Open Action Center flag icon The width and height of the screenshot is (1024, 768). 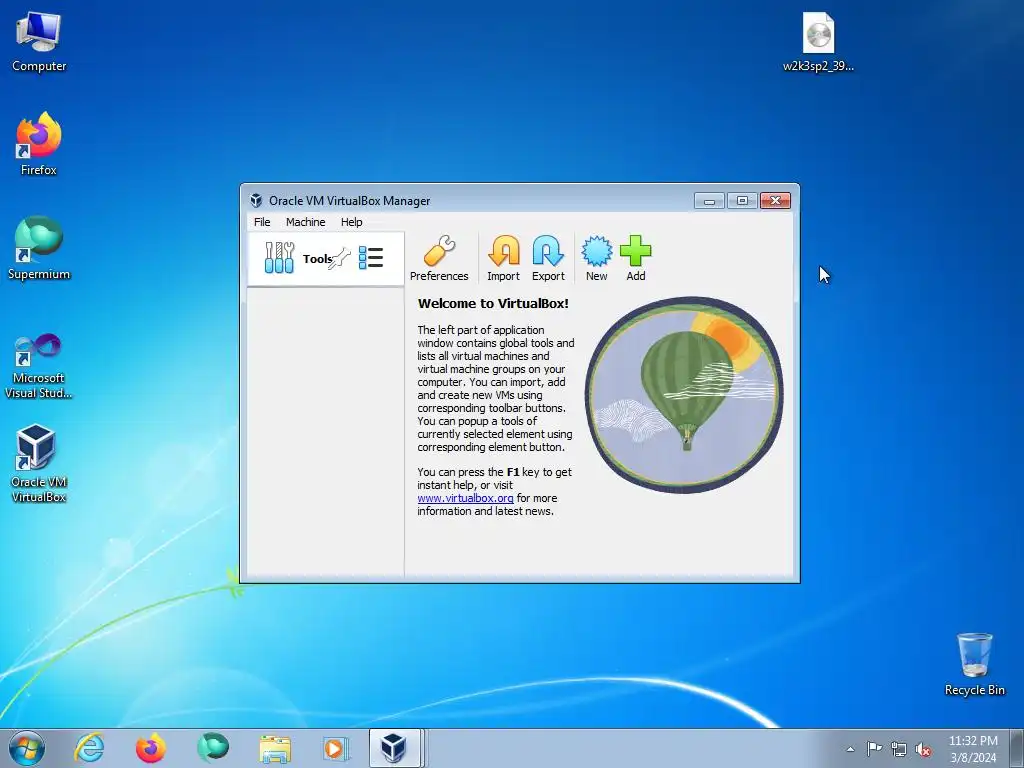coord(874,748)
